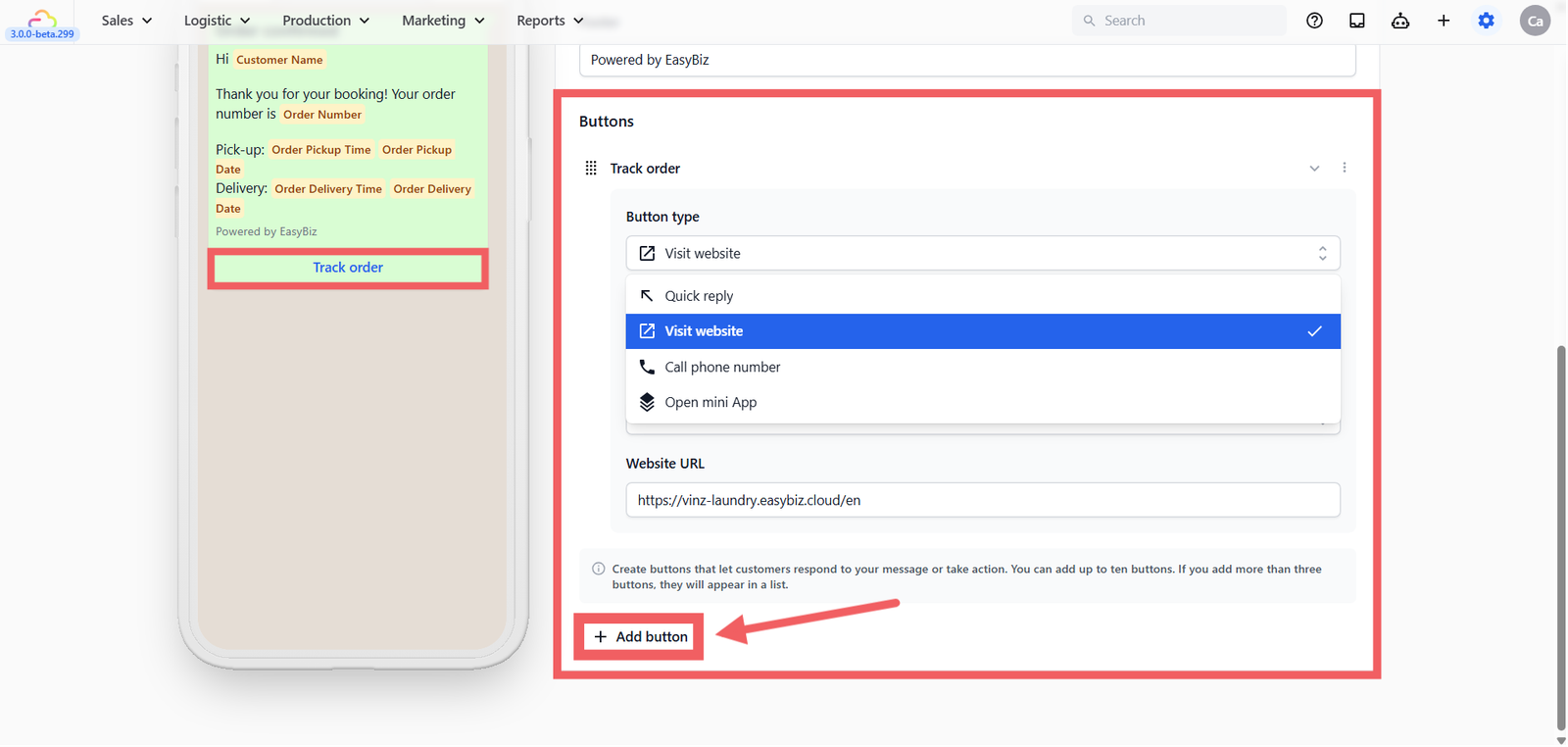Open the Ca user avatar
Viewport: 1568px width, 747px height.
click(1535, 21)
